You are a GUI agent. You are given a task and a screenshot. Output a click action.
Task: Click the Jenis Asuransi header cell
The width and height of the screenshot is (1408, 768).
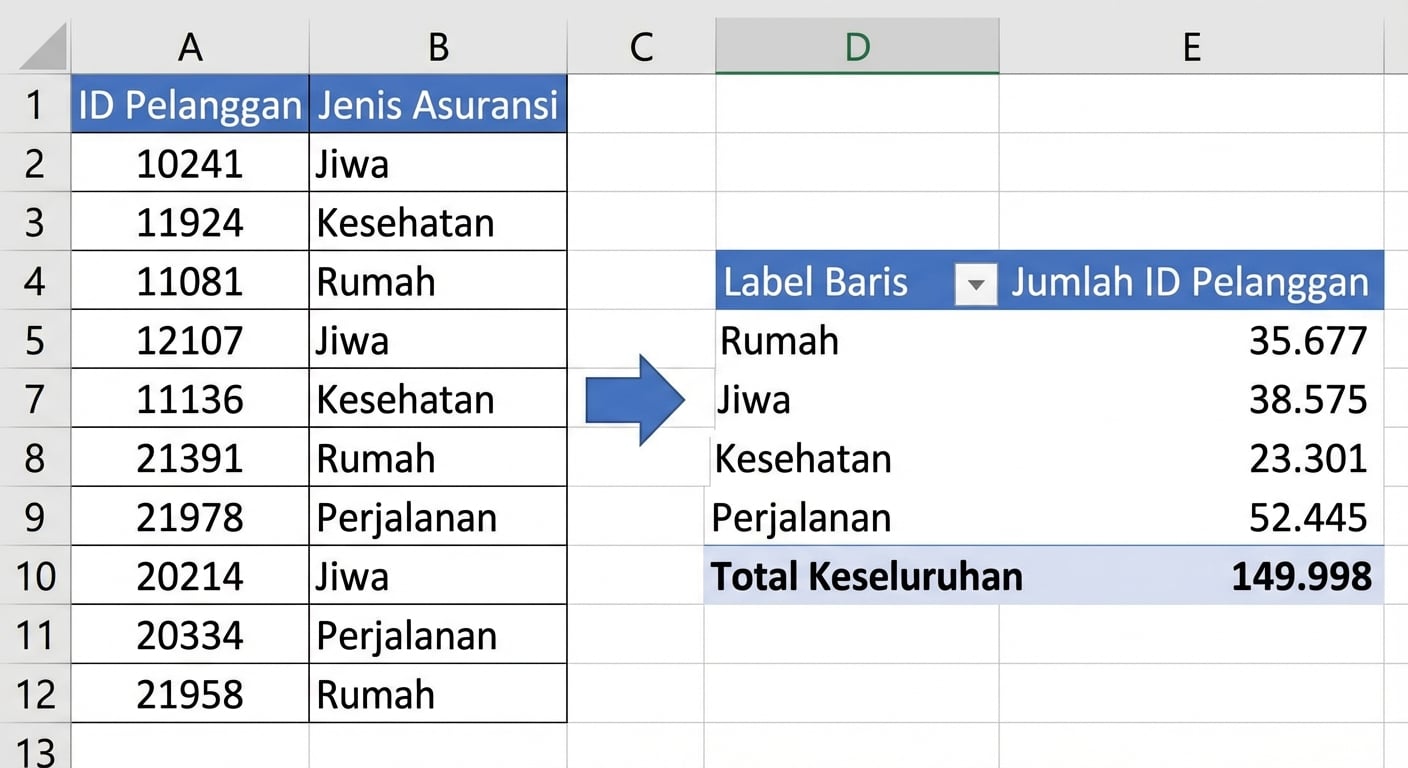pos(438,104)
